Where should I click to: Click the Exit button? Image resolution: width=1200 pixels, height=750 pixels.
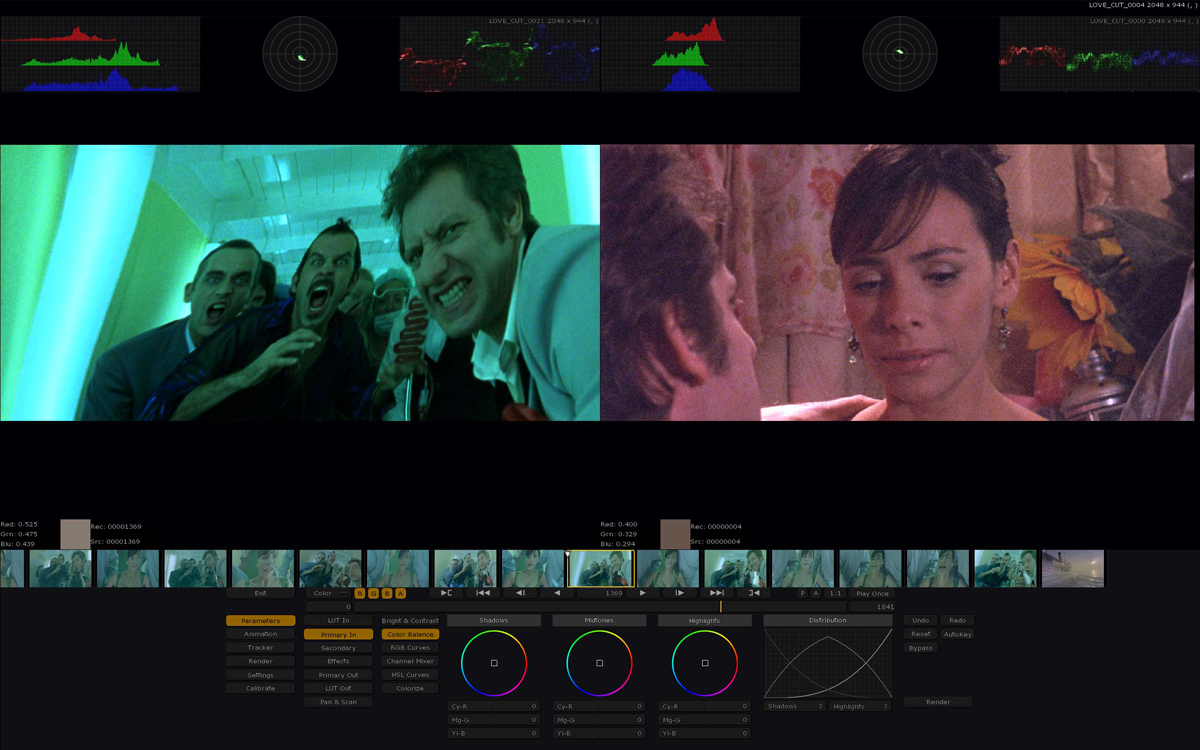coord(260,593)
